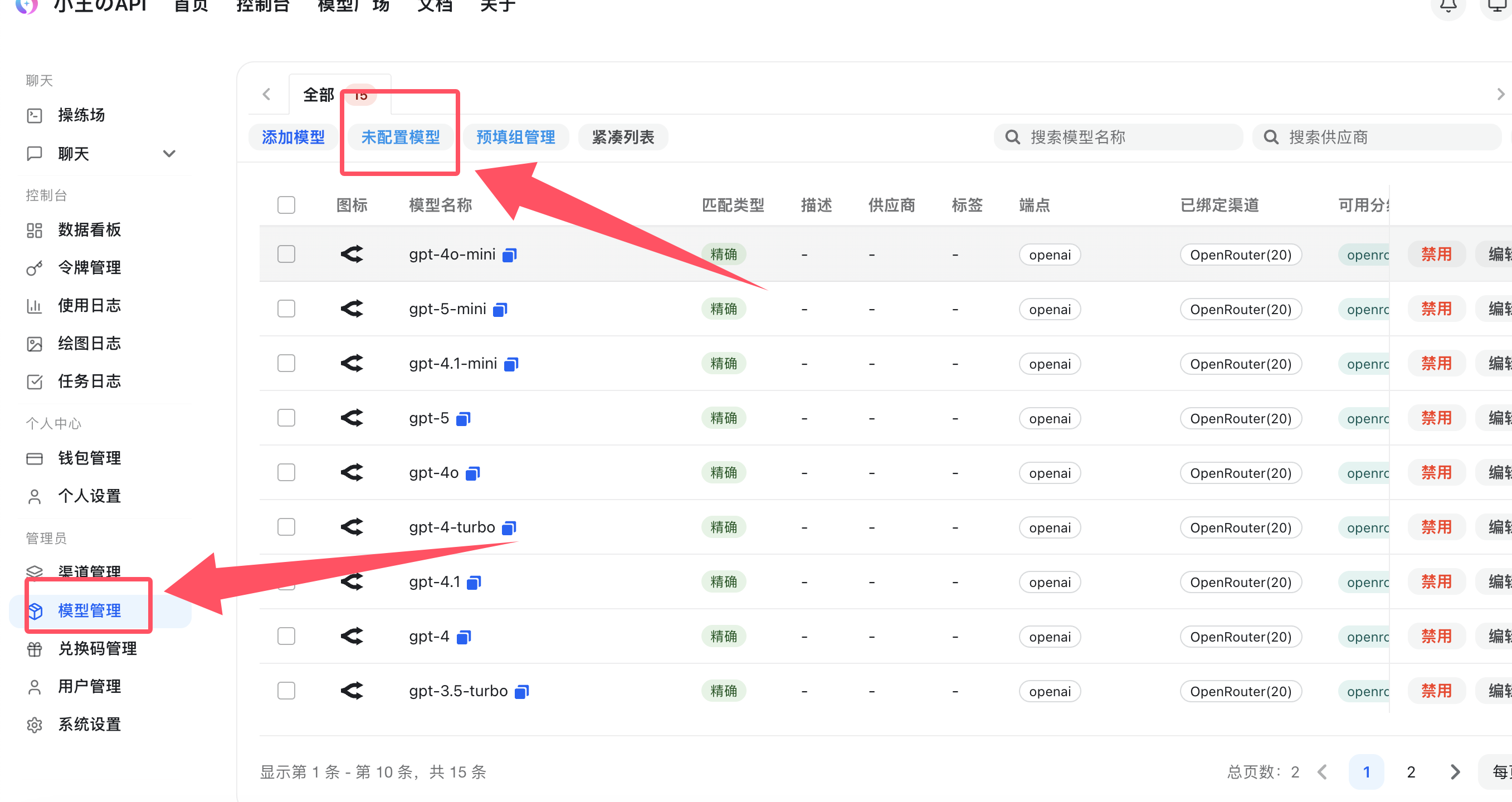Copy the gpt-3.5-turbo model name
The image size is (1512, 802).
pyautogui.click(x=522, y=691)
